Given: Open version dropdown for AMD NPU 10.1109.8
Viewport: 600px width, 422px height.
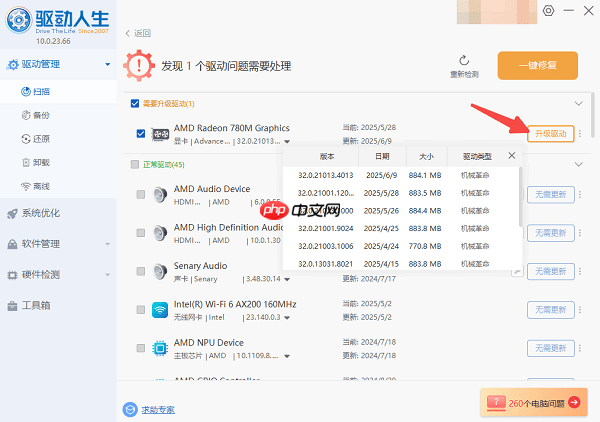Looking at the screenshot, I should pos(287,356).
